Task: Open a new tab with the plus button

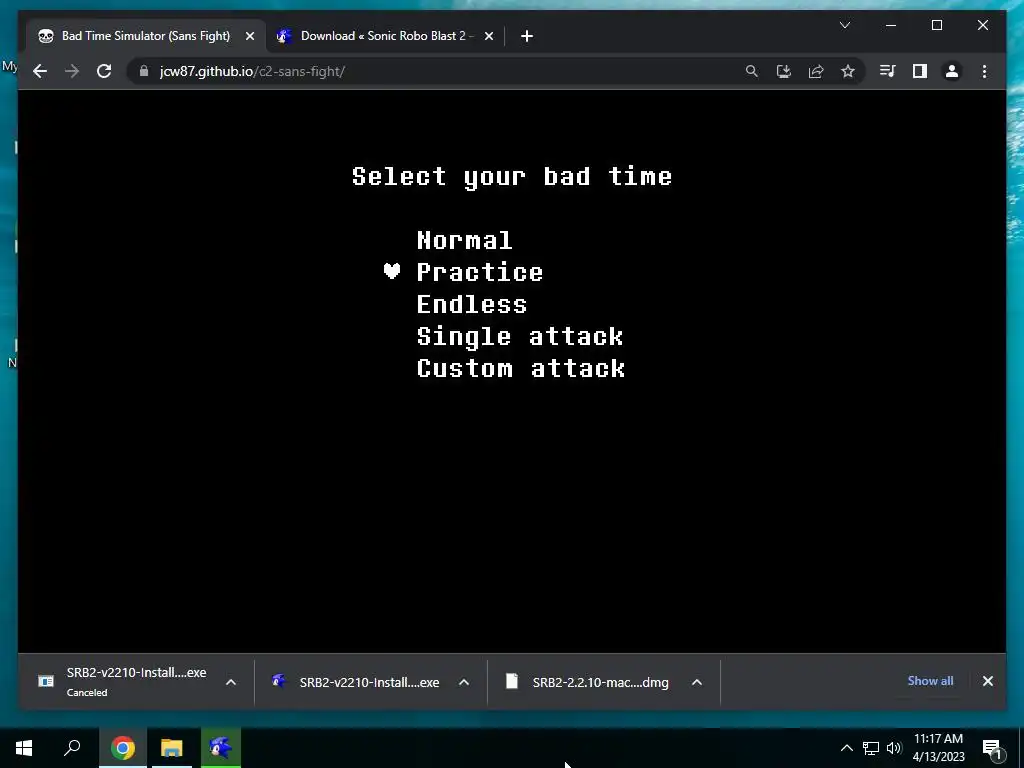Action: point(527,37)
